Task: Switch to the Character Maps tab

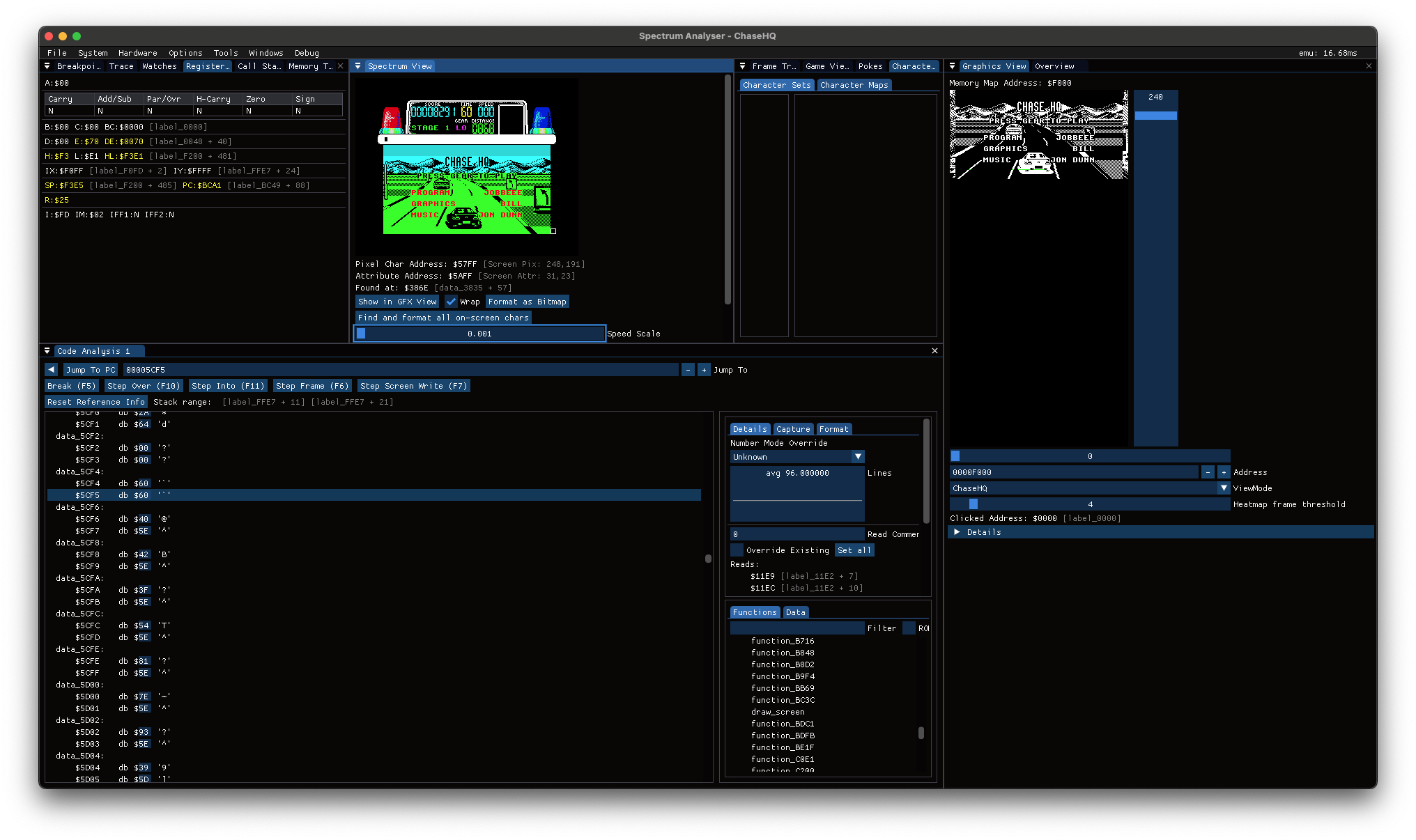Action: pyautogui.click(x=854, y=85)
